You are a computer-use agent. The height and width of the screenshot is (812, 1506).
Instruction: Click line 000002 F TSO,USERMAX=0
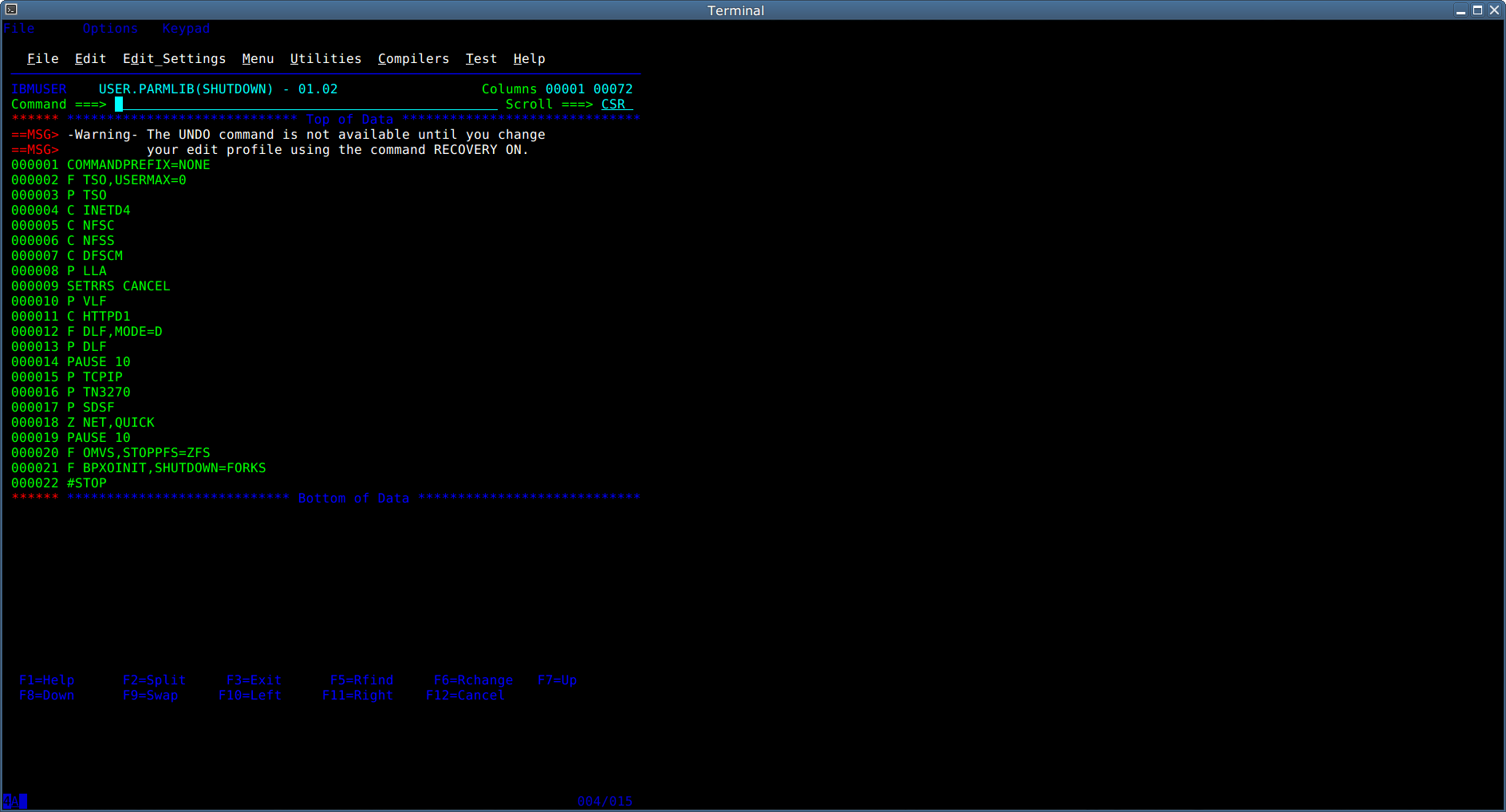pos(99,180)
